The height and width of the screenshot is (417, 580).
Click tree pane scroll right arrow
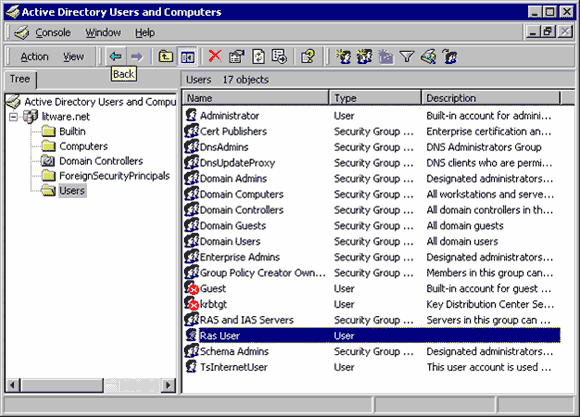point(168,385)
